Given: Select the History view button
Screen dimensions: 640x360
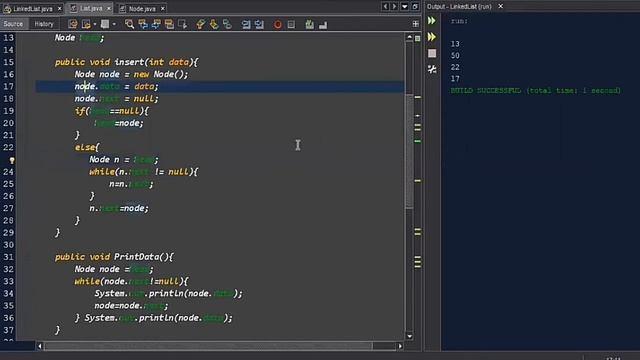Looking at the screenshot, I should pyautogui.click(x=44, y=24).
